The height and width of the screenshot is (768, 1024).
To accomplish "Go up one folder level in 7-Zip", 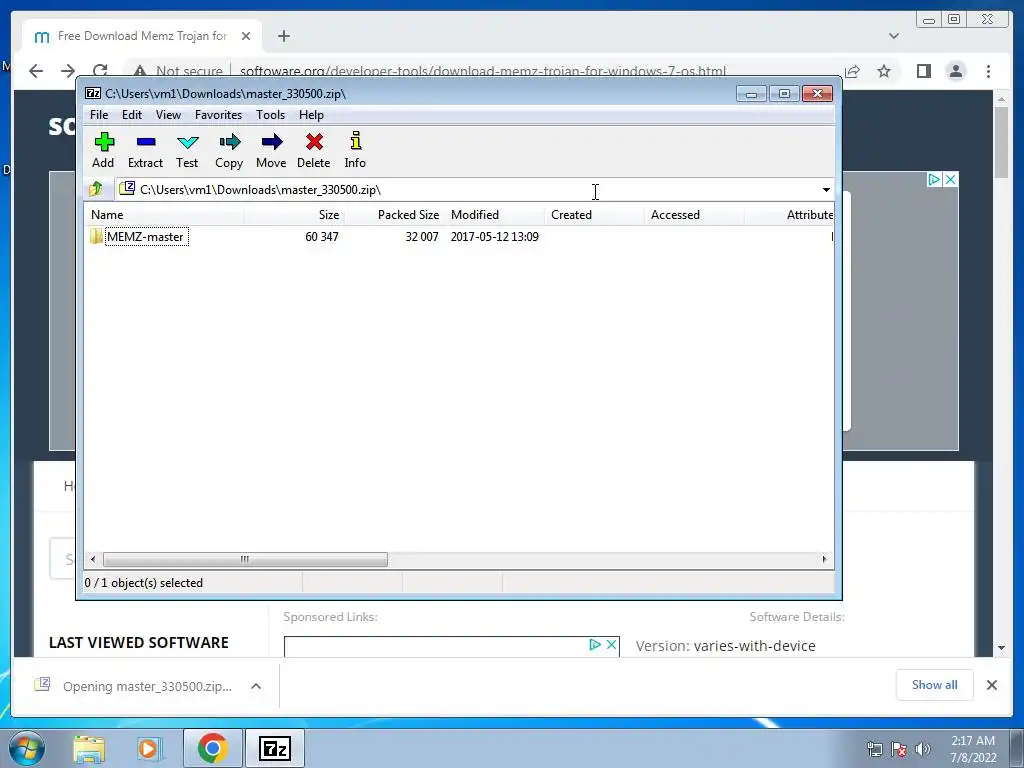I will pos(96,189).
